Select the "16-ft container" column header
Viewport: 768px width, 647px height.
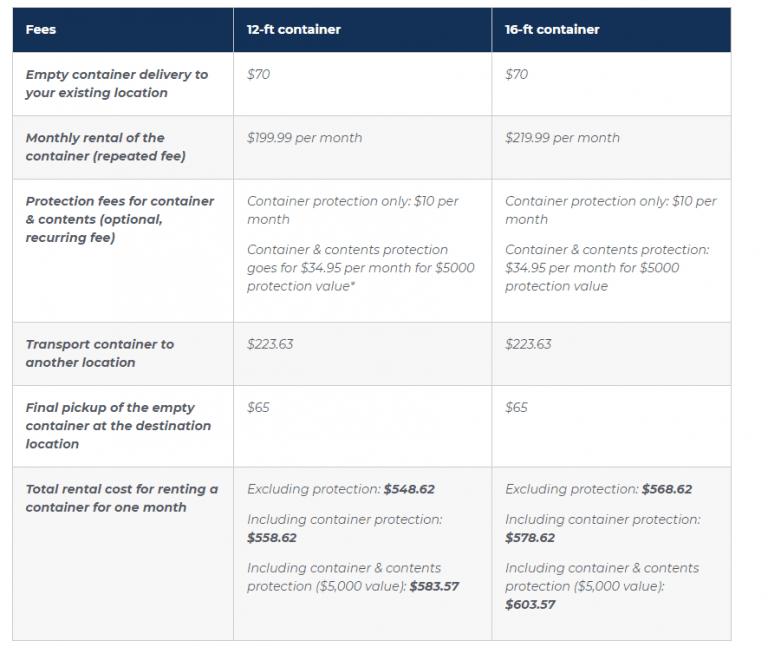552,30
